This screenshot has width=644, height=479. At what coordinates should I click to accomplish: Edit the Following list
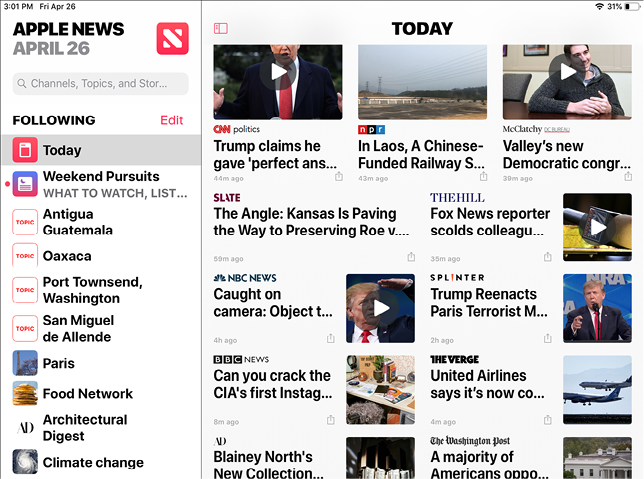[x=171, y=120]
